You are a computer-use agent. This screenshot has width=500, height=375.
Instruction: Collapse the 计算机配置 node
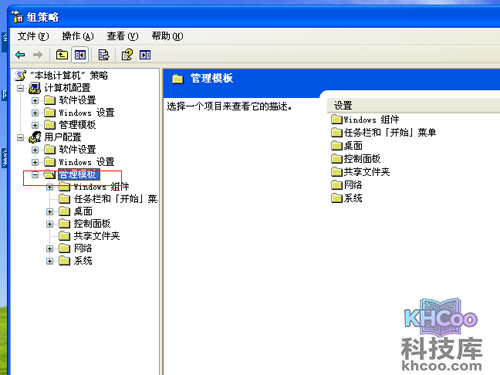pyautogui.click(x=21, y=88)
